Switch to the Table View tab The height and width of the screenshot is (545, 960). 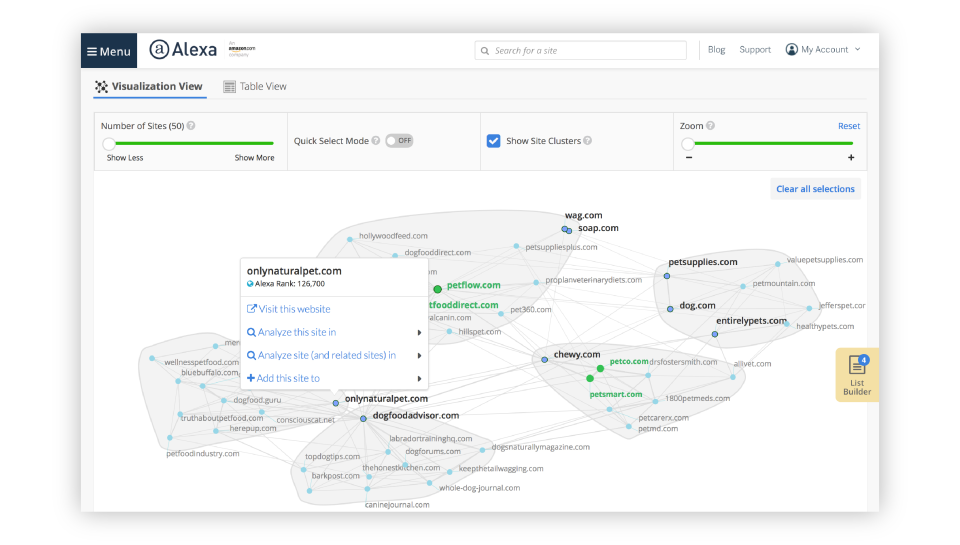pyautogui.click(x=255, y=87)
